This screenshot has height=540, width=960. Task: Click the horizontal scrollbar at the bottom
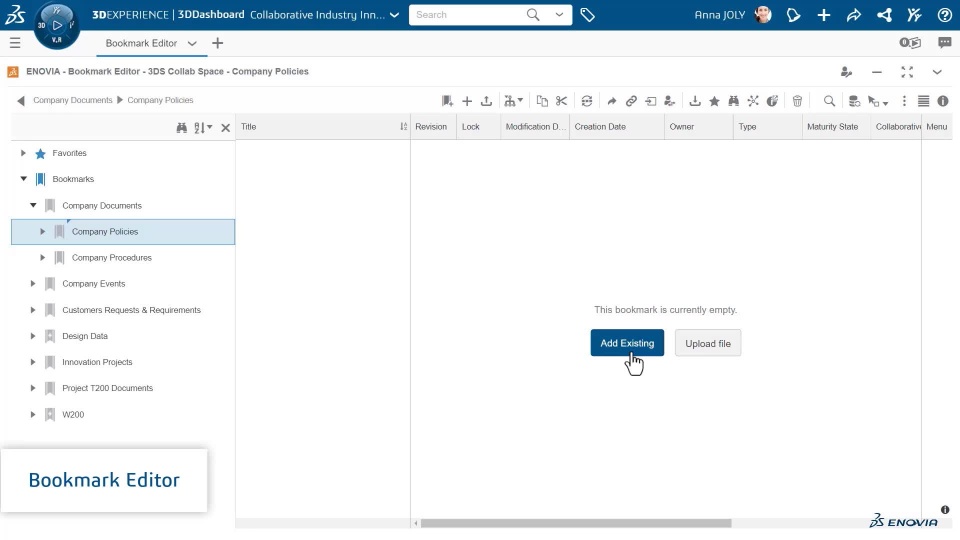(x=576, y=523)
